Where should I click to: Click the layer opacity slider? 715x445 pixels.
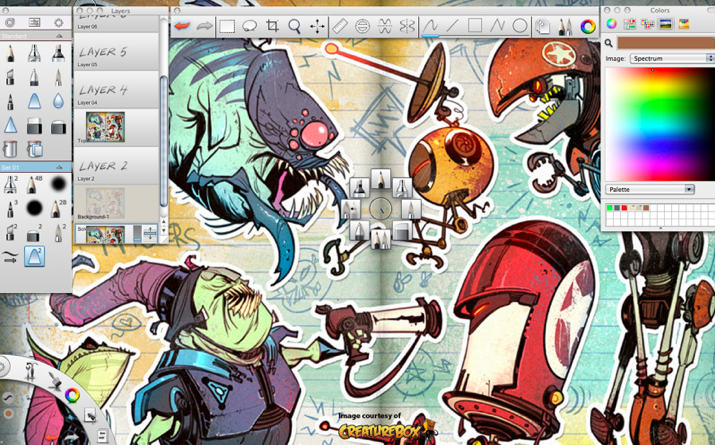click(x=137, y=233)
